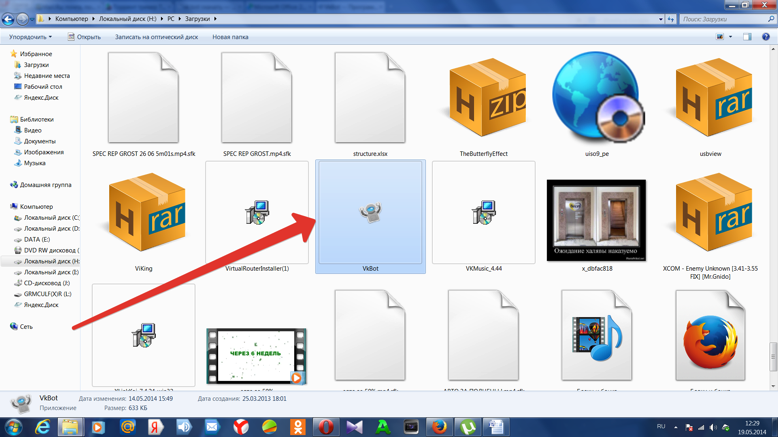Open the Изображения library

(44, 152)
